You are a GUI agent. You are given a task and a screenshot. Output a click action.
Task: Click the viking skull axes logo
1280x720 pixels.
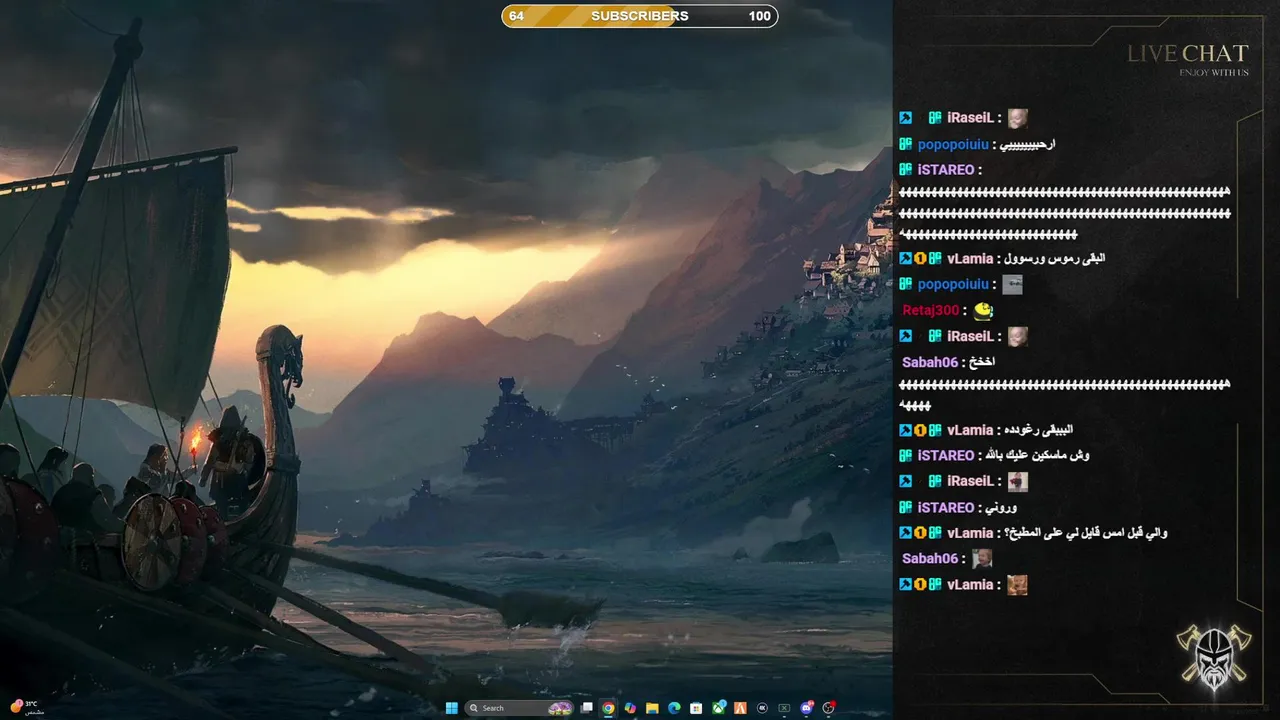[x=1213, y=656]
